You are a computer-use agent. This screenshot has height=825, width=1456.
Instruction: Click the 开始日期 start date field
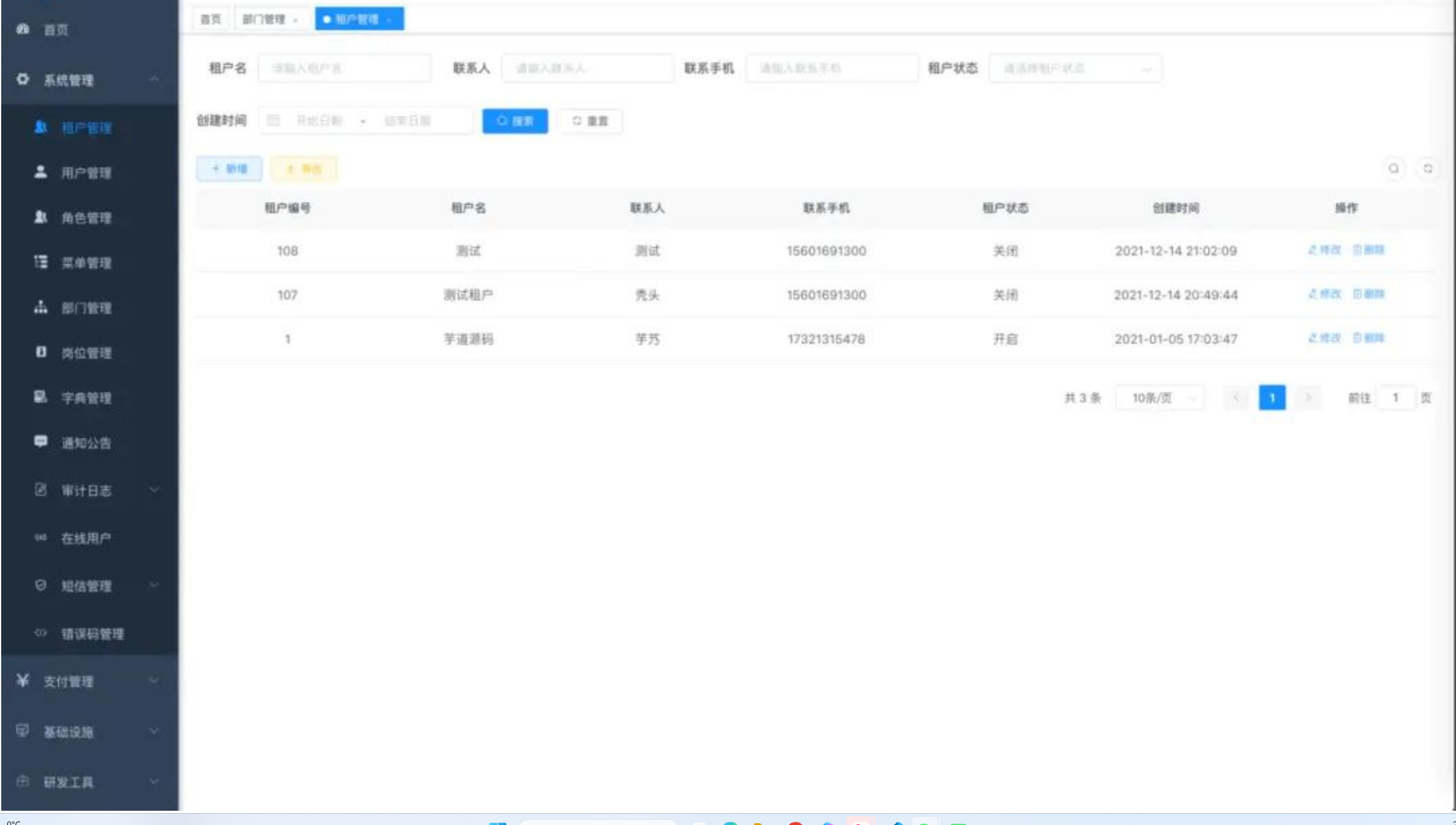[x=319, y=121]
